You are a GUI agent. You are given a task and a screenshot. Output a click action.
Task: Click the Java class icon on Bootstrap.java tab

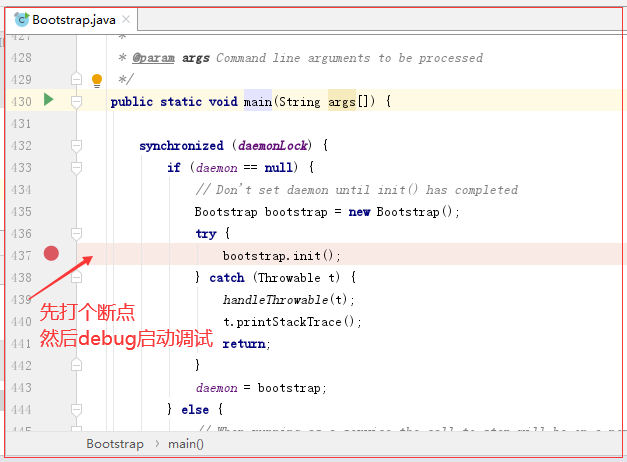22,20
